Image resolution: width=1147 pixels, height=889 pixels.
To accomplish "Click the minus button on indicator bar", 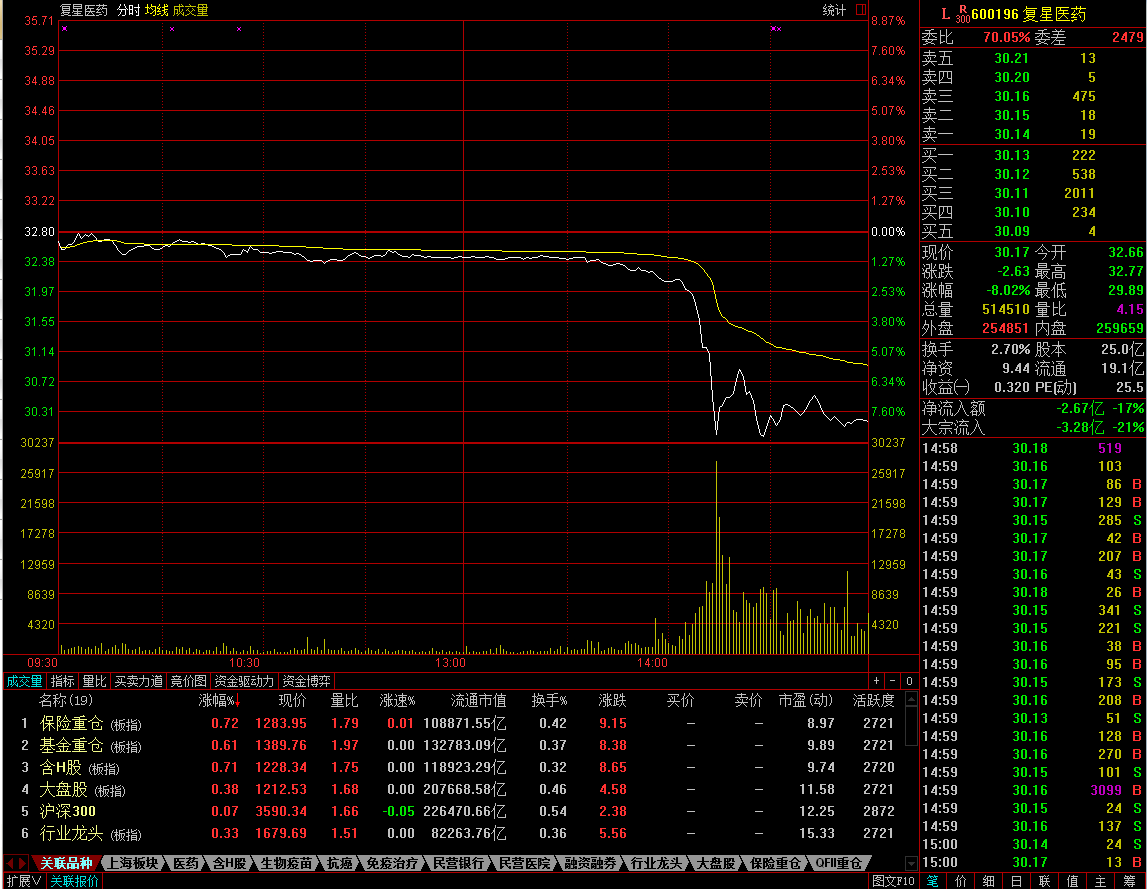I will point(893,681).
